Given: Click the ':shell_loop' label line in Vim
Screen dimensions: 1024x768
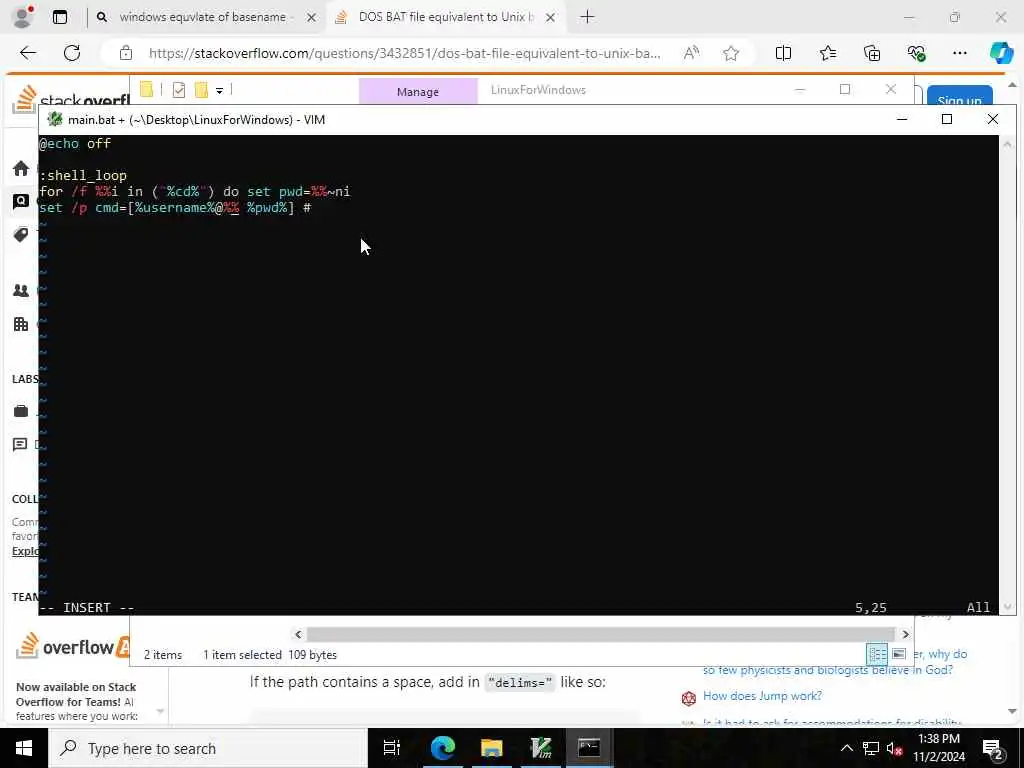Looking at the screenshot, I should [x=83, y=175].
